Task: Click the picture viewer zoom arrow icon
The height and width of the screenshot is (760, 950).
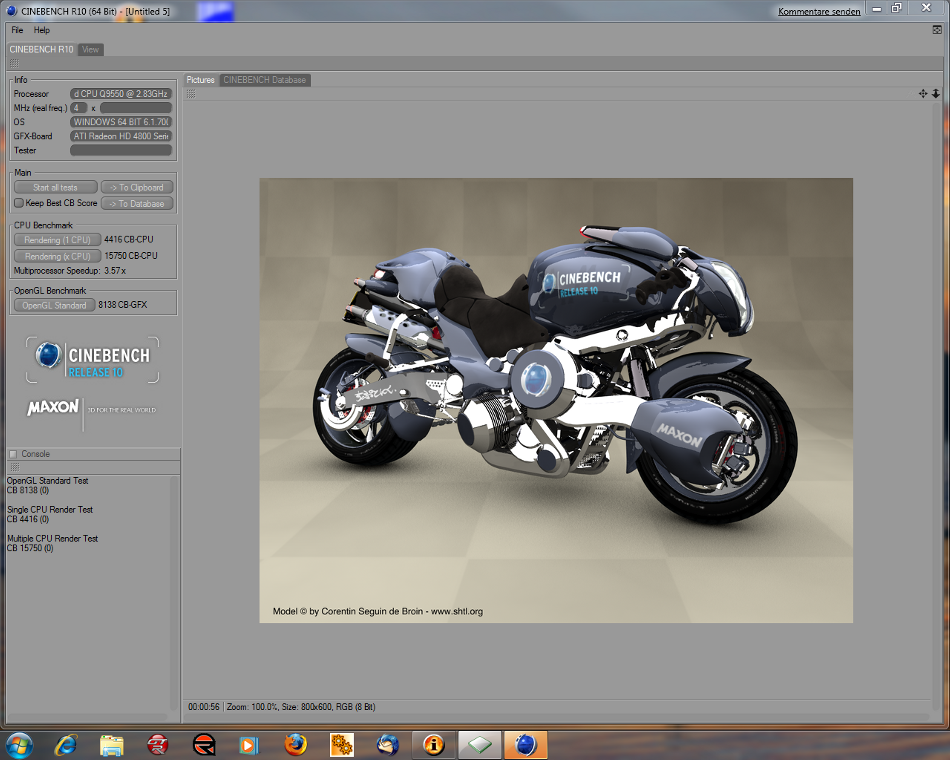Action: [x=936, y=93]
